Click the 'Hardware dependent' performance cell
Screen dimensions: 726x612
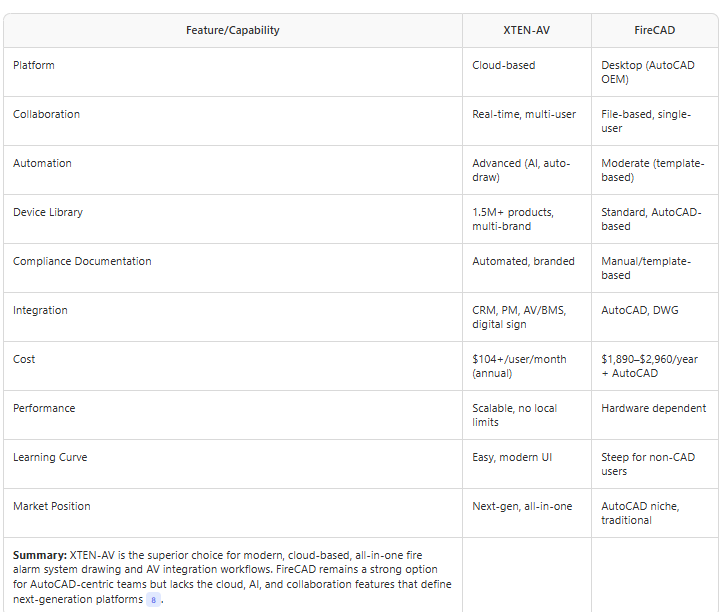pyautogui.click(x=653, y=408)
